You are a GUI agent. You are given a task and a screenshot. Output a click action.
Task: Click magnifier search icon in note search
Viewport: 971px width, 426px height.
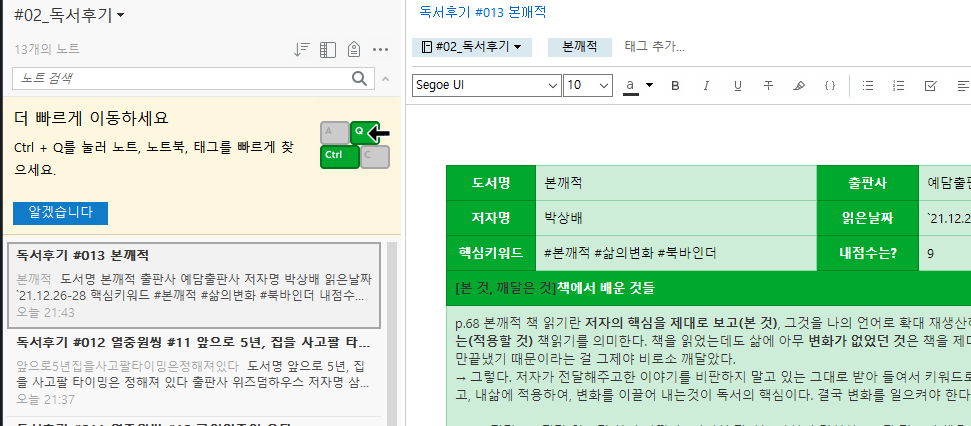pos(359,78)
